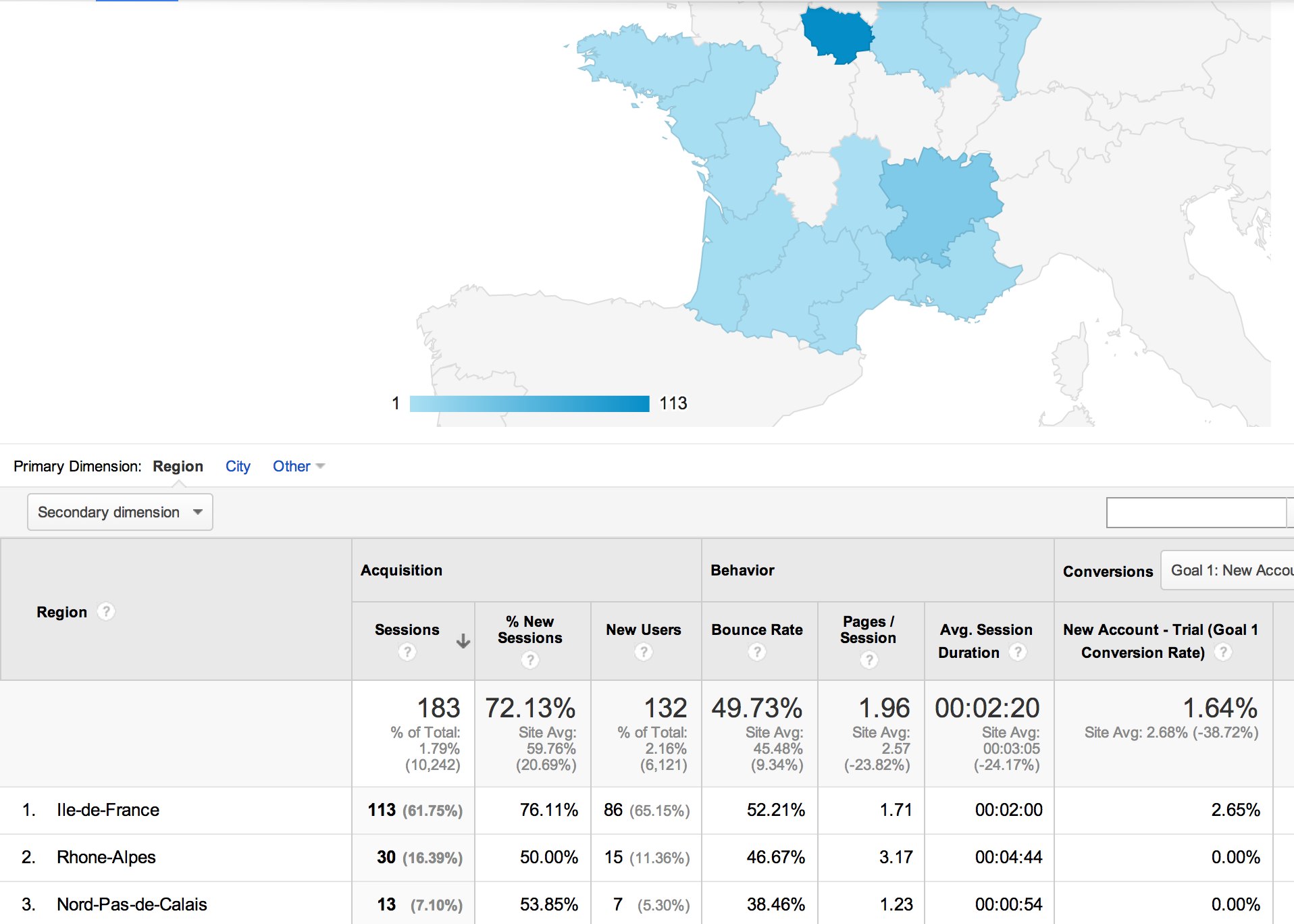This screenshot has width=1294, height=924.
Task: Click the Pages / Session help icon
Action: (x=869, y=660)
